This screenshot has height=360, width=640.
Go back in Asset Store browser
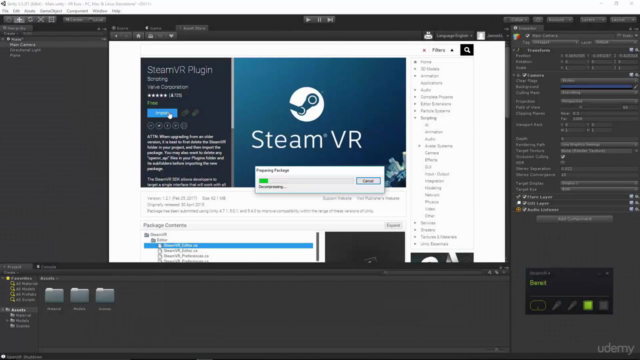point(116,36)
